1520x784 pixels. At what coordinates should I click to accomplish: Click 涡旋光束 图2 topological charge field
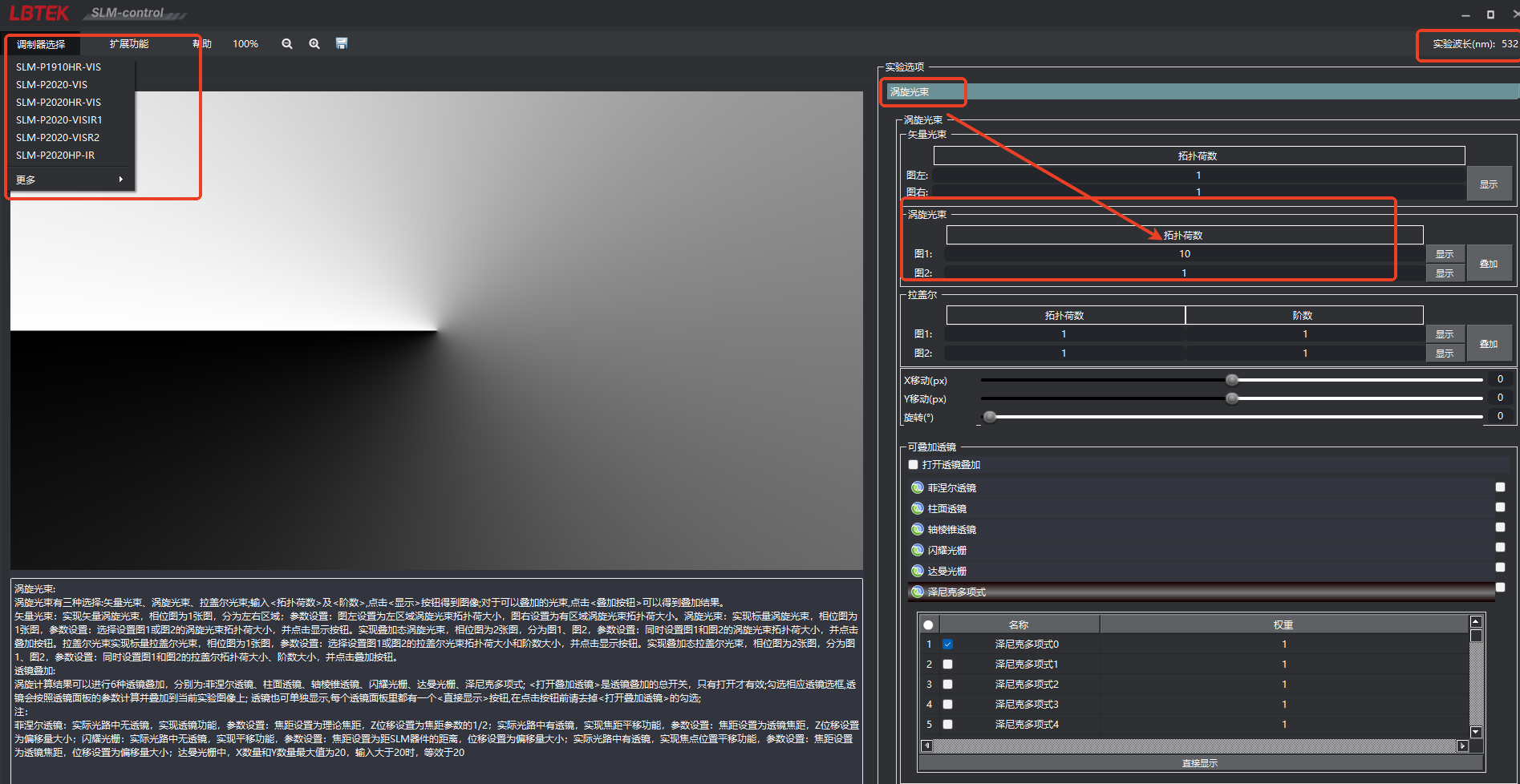coord(1185,273)
